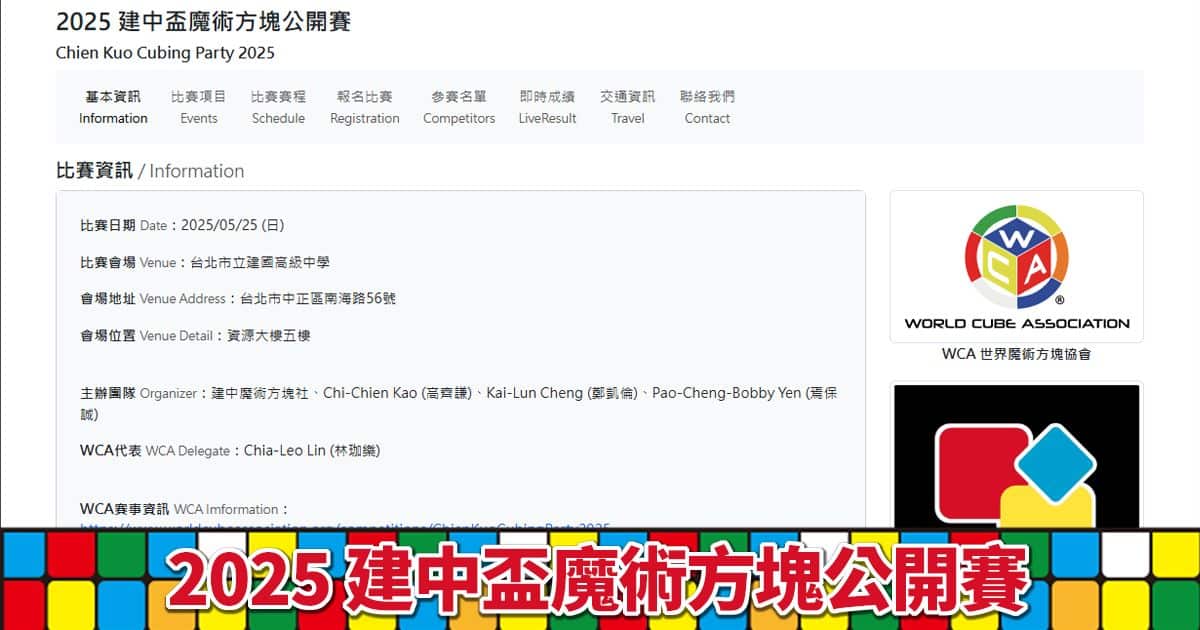Open the 即時成績 LiveResult tab
The image size is (1200, 630).
(x=547, y=107)
